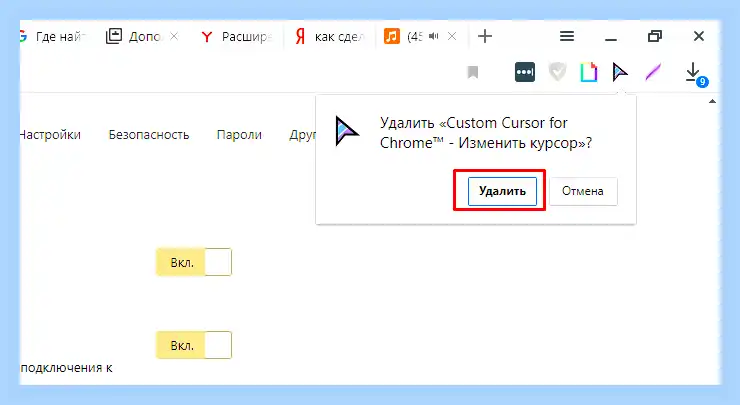Click the bookmark flag icon
This screenshot has width=740, height=405.
pos(473,72)
